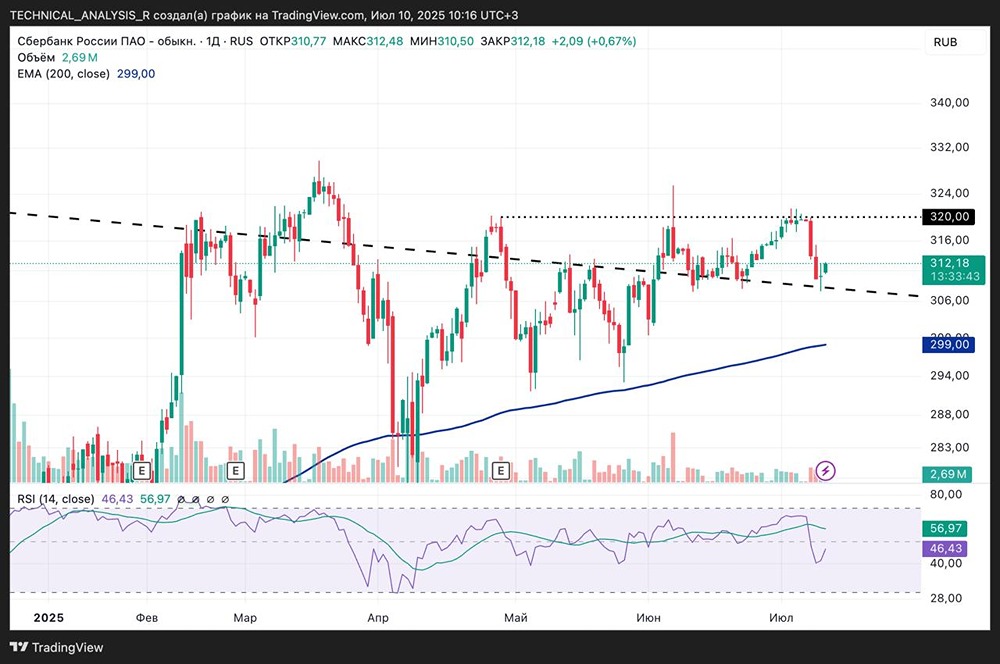Image resolution: width=1000 pixels, height=664 pixels.
Task: Click the МИН 310,50 low value
Action: click(442, 41)
